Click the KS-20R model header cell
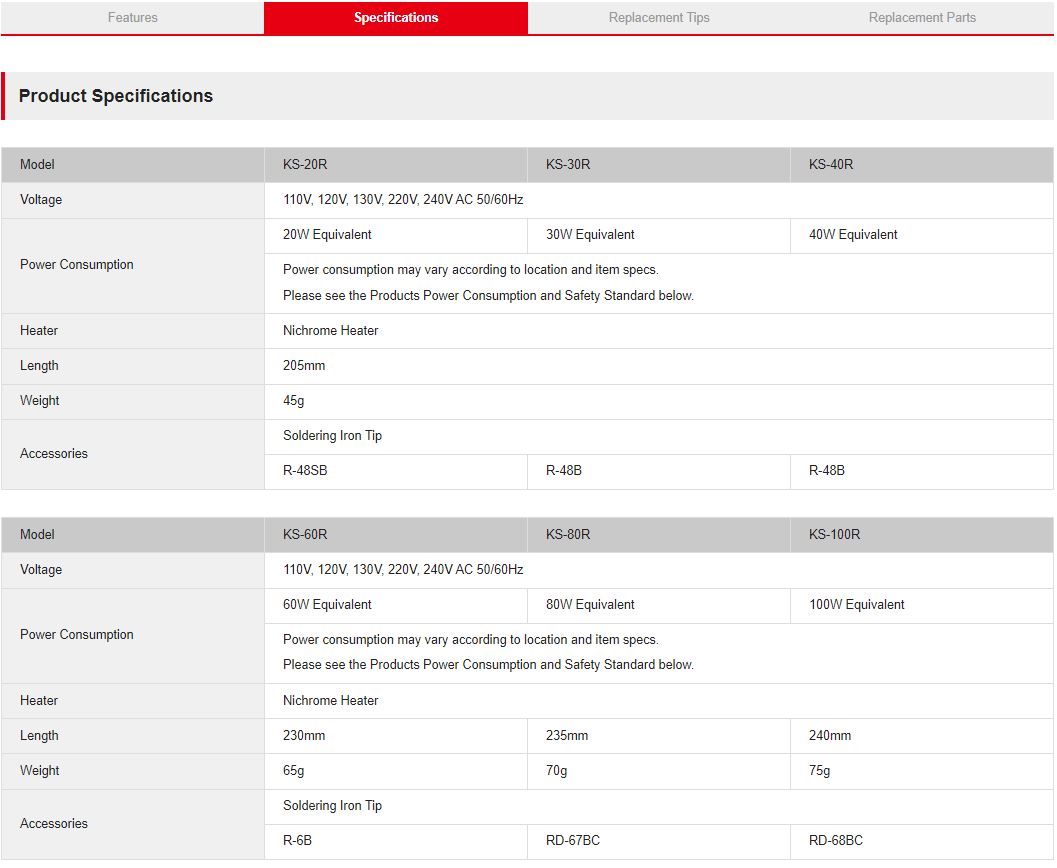Screen dimensions: 1057x868 click(305, 165)
